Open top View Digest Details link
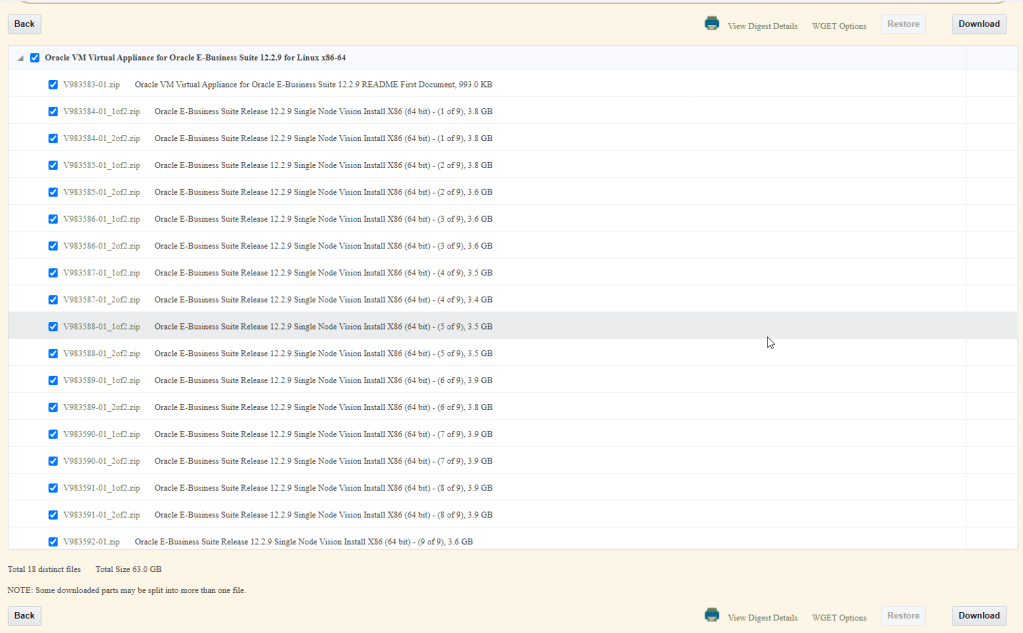Screen dimensions: 1023x633 (x=762, y=26)
